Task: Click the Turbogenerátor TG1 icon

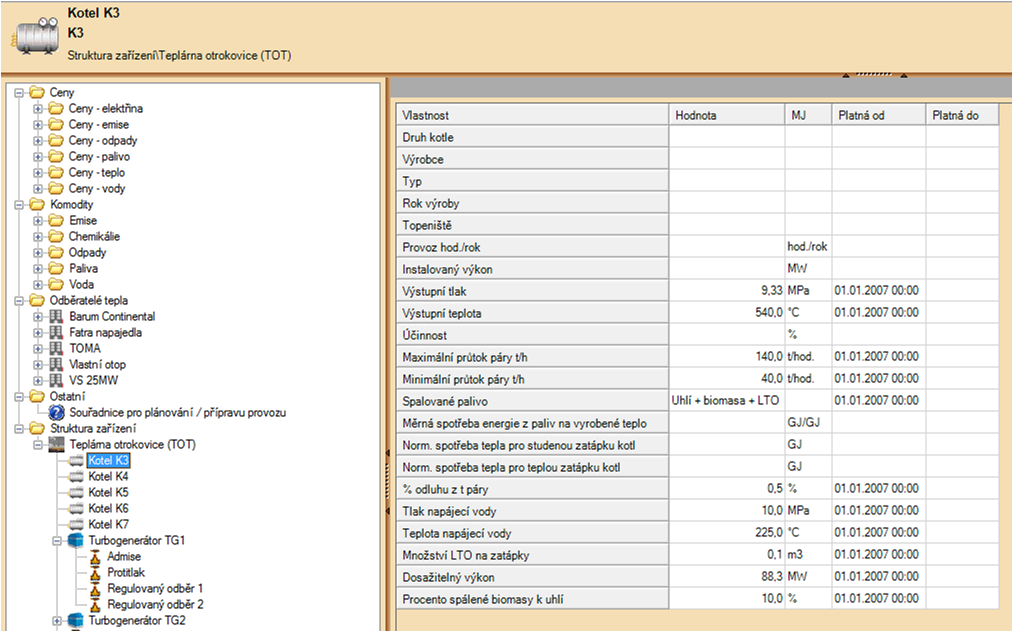Action: tap(76, 541)
